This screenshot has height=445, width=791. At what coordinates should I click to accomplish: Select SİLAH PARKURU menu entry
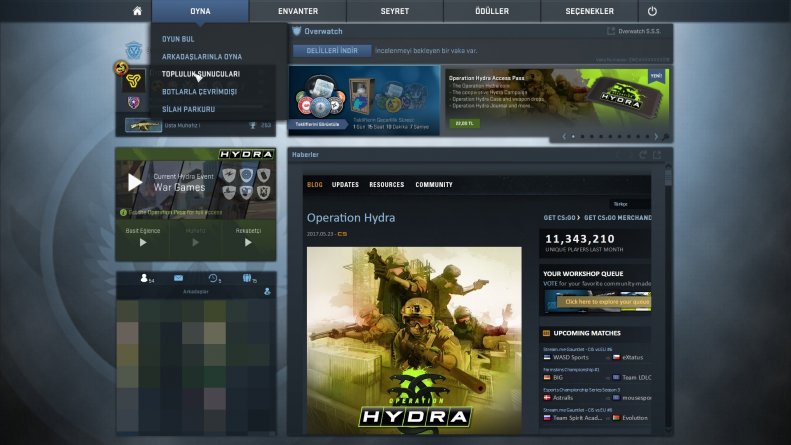pyautogui.click(x=188, y=109)
